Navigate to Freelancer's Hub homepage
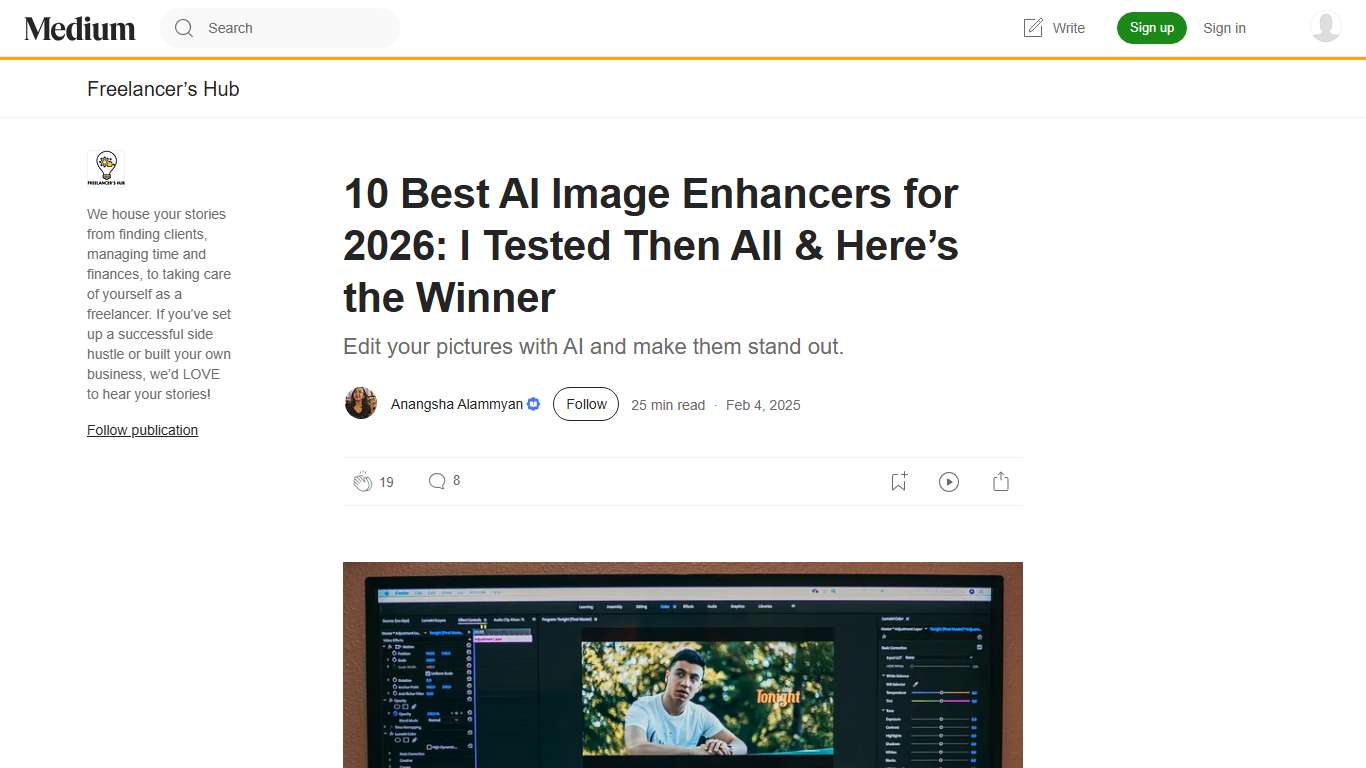The width and height of the screenshot is (1366, 768). click(163, 89)
